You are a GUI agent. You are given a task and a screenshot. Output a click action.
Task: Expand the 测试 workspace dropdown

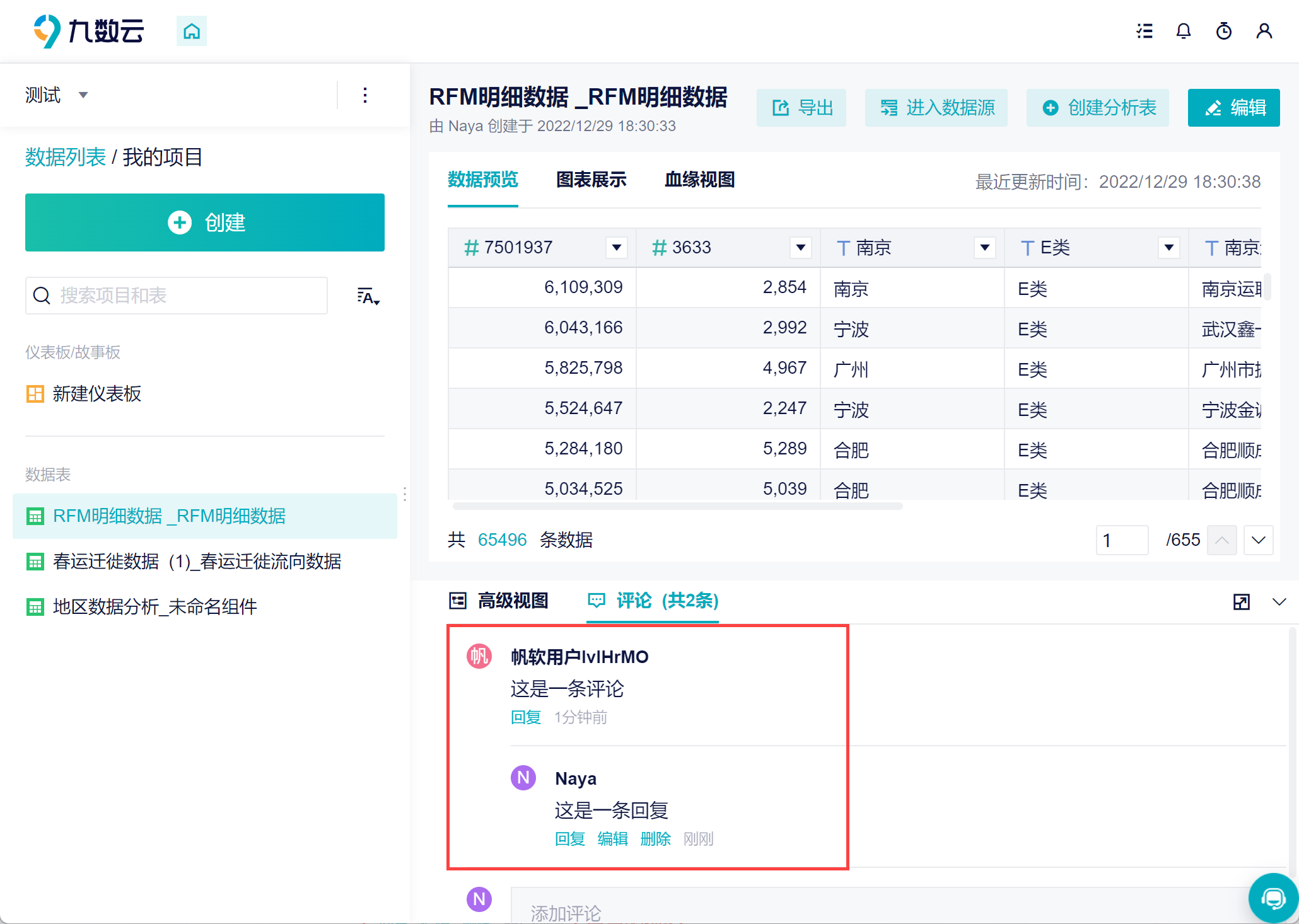(83, 95)
